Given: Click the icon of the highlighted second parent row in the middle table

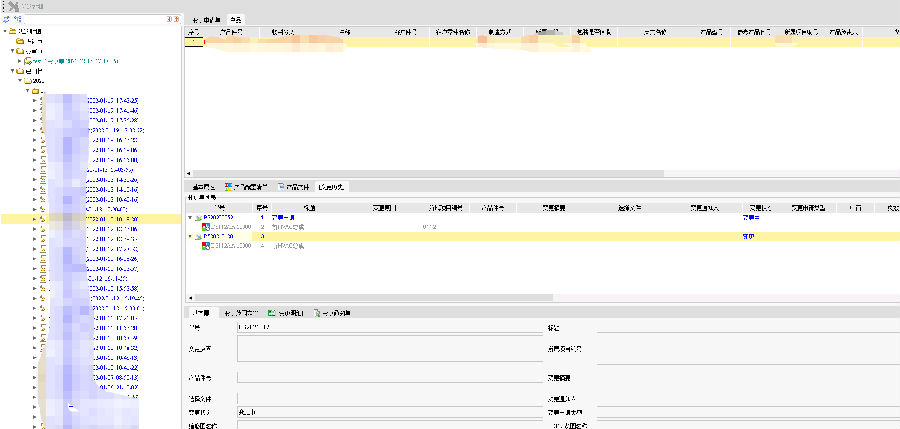Looking at the screenshot, I should [197, 237].
